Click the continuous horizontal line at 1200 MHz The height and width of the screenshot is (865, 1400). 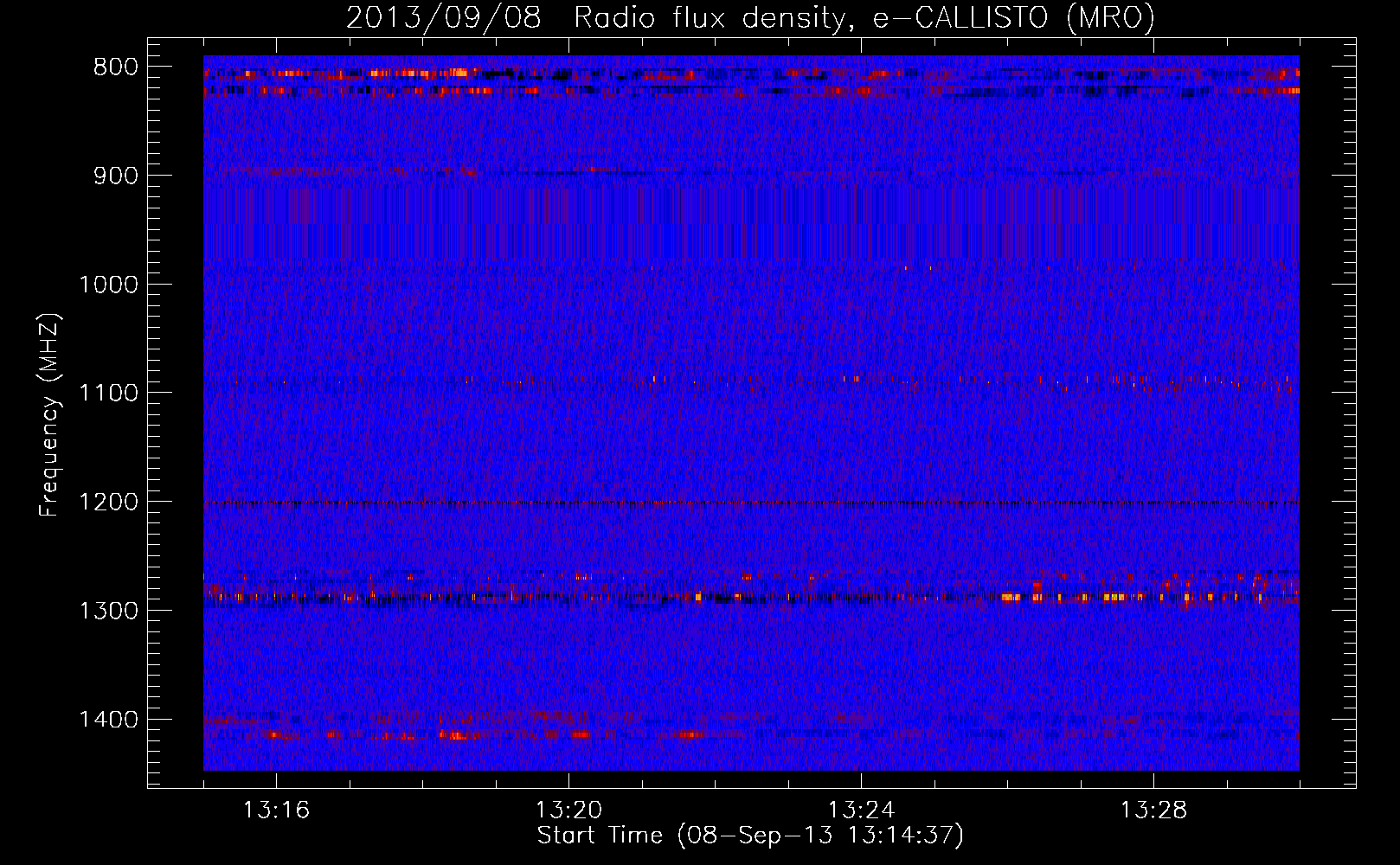pos(751,503)
